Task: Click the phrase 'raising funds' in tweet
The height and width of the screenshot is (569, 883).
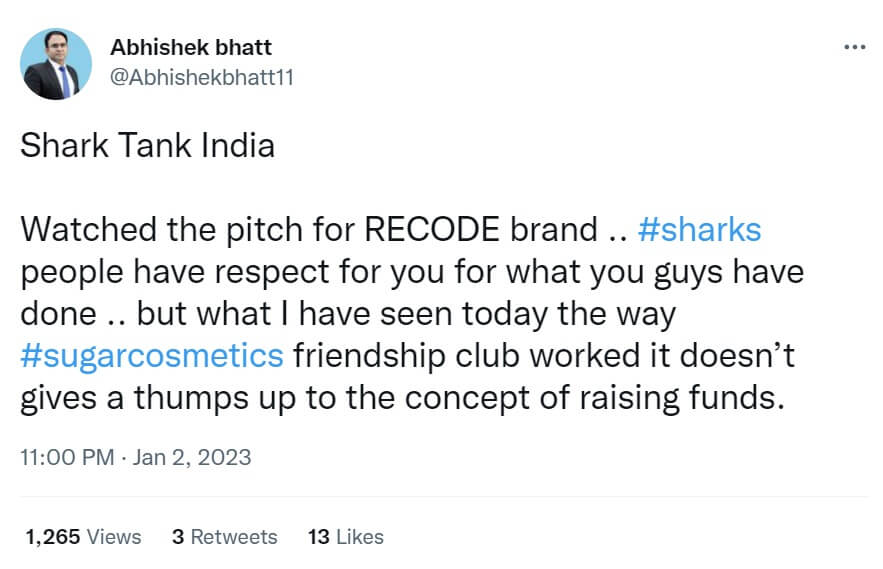Action: 689,397
